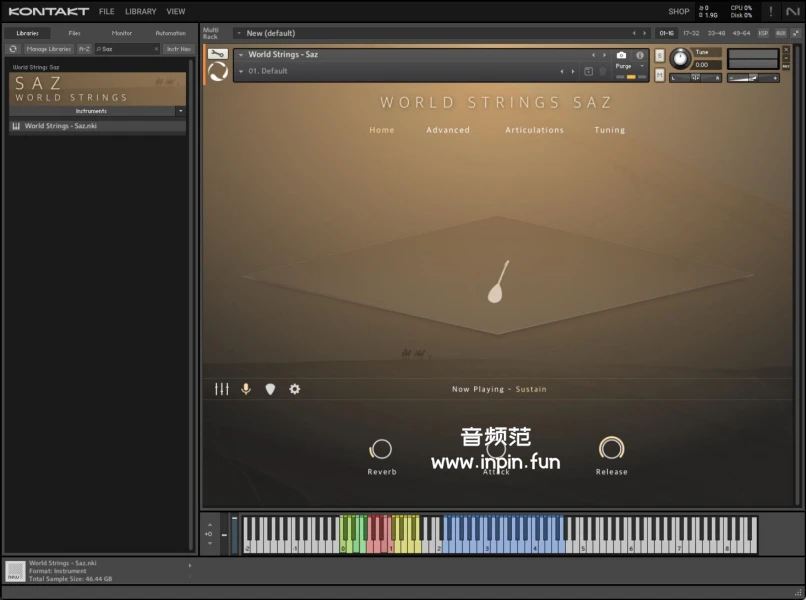
Task: Toggle A-Z library sorting
Action: pyautogui.click(x=84, y=49)
